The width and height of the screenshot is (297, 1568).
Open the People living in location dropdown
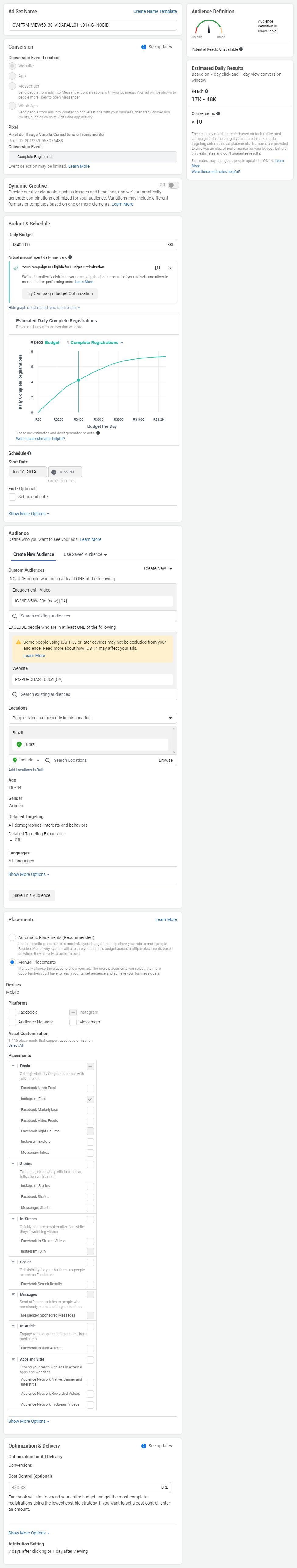tap(92, 718)
